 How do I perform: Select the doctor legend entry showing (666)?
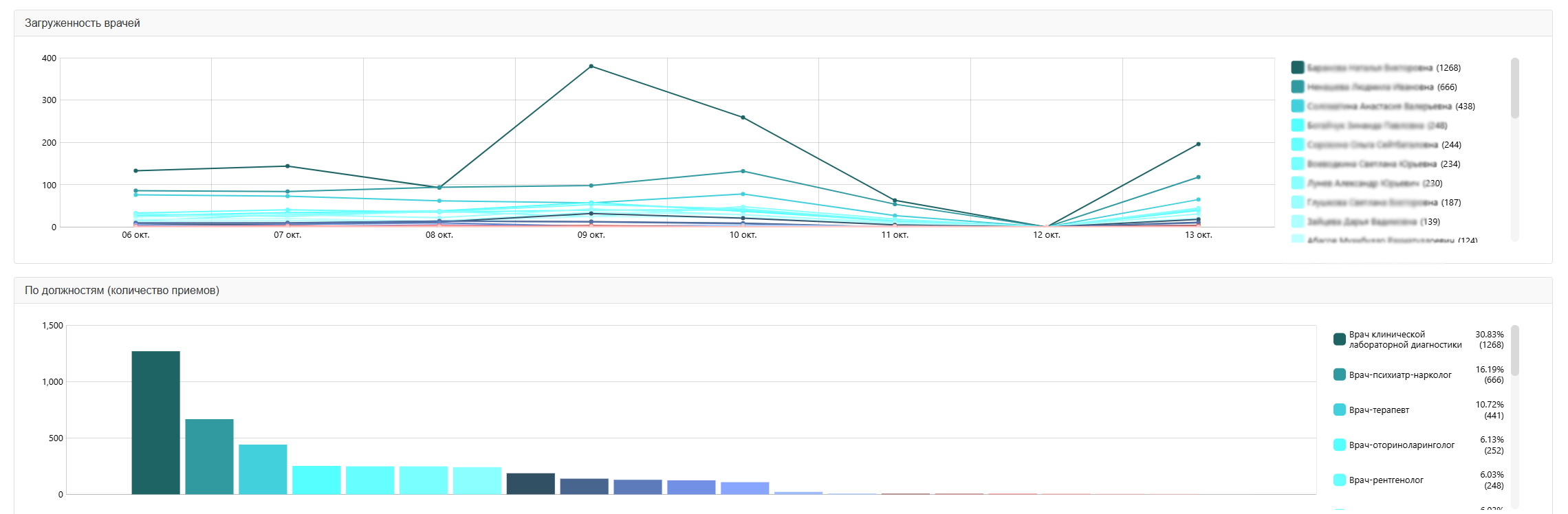(x=1381, y=87)
